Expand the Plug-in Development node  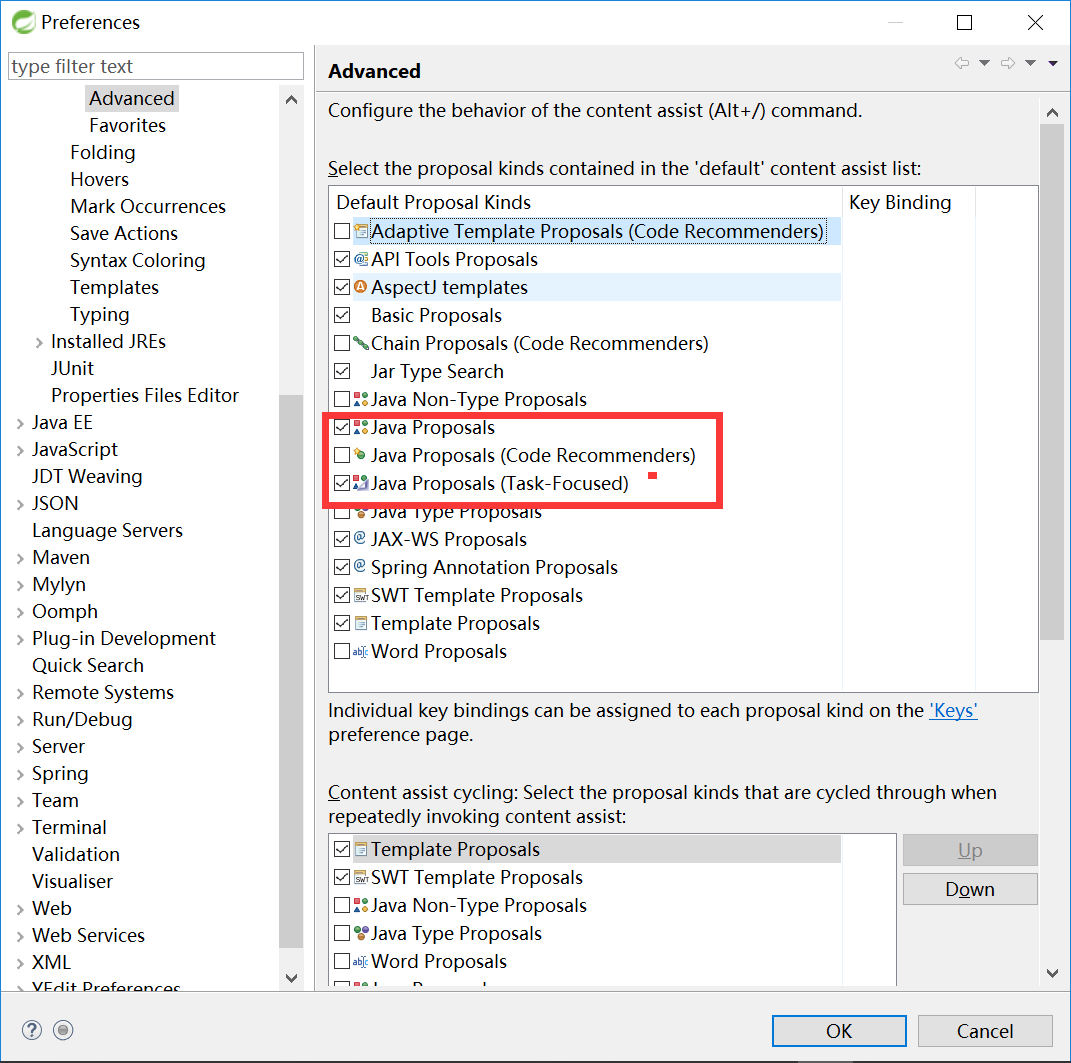20,639
